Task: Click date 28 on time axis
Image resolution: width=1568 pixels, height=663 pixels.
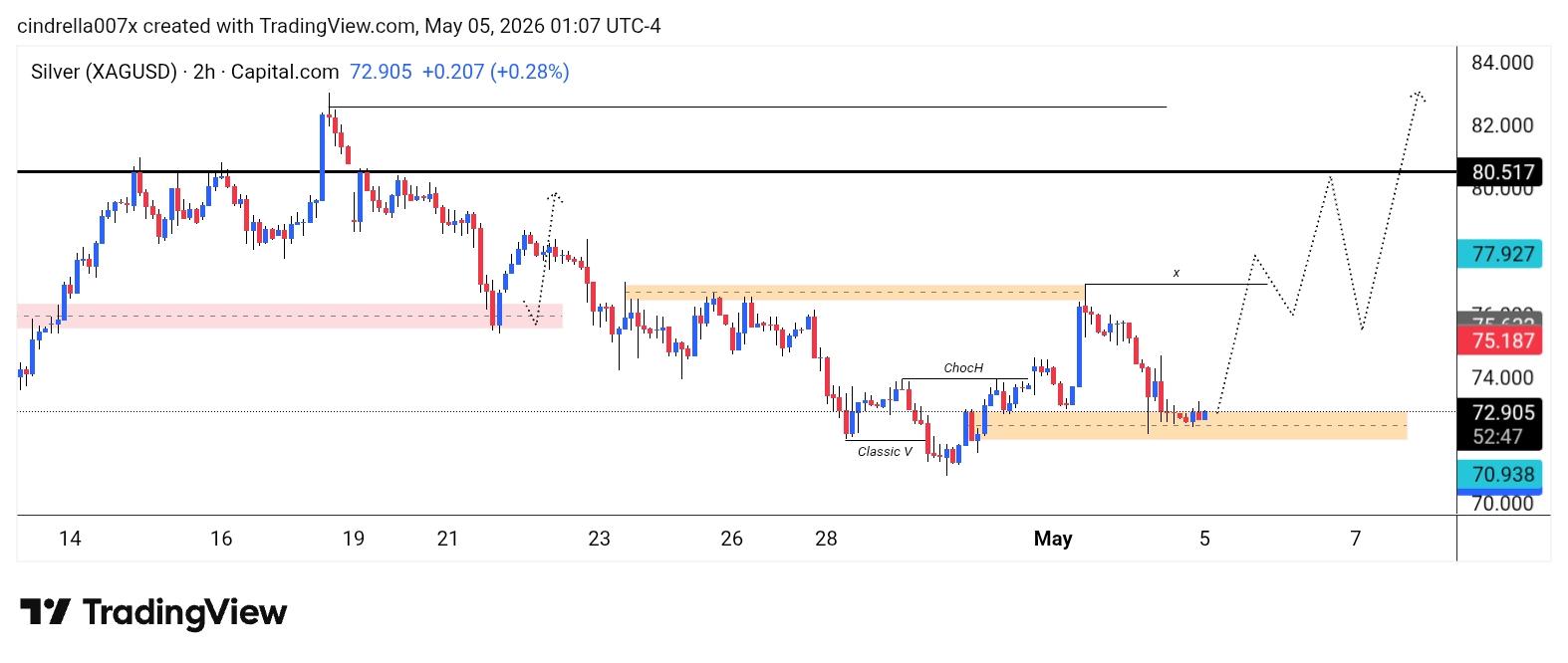Action: (x=826, y=539)
